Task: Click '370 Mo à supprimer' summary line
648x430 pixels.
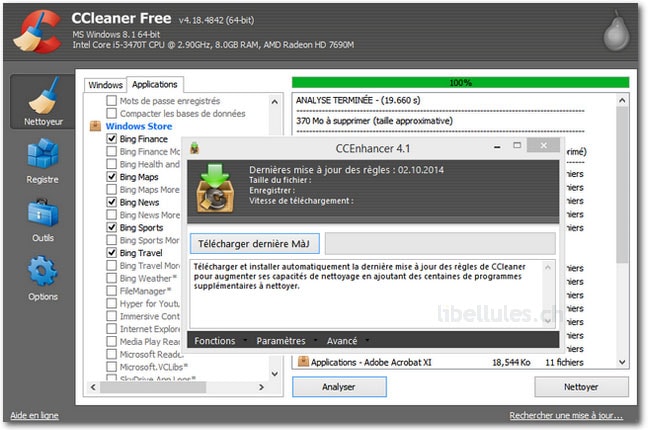Action: (374, 121)
